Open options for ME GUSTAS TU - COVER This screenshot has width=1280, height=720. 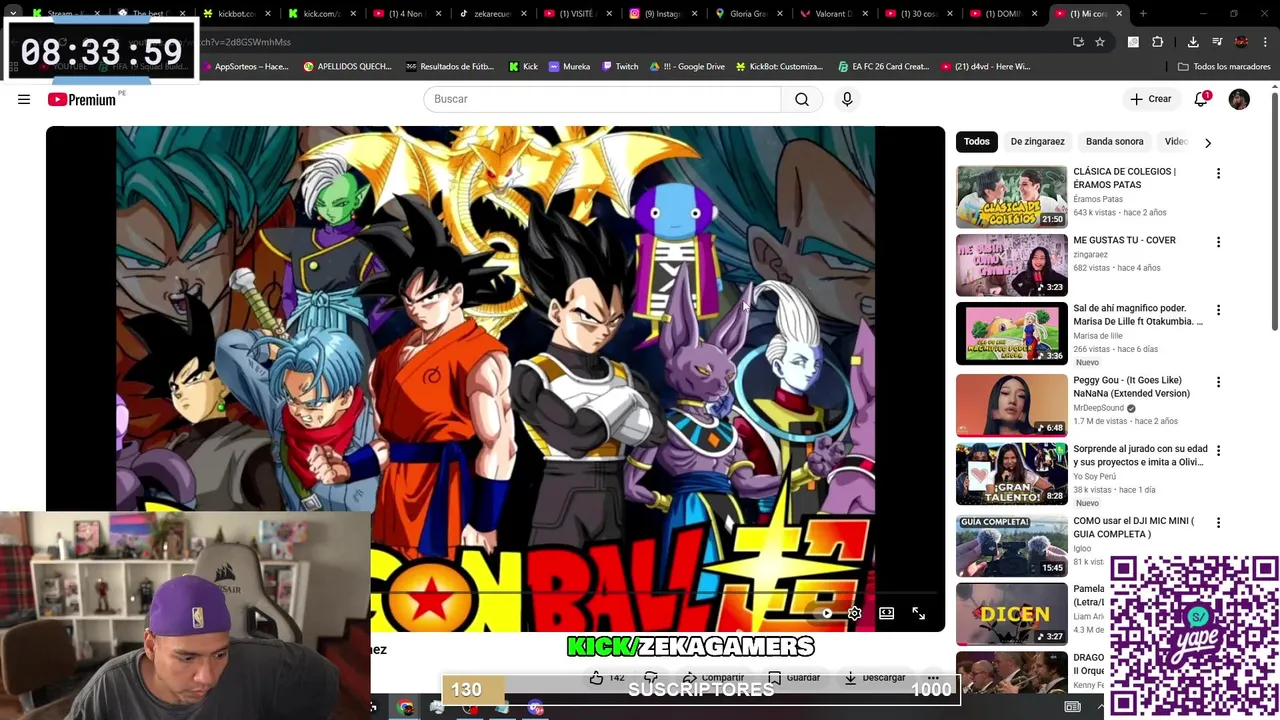[x=1218, y=242]
